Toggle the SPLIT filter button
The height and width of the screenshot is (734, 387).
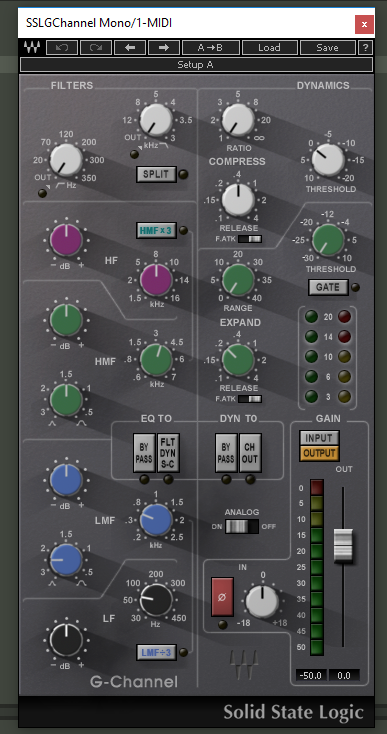point(156,174)
